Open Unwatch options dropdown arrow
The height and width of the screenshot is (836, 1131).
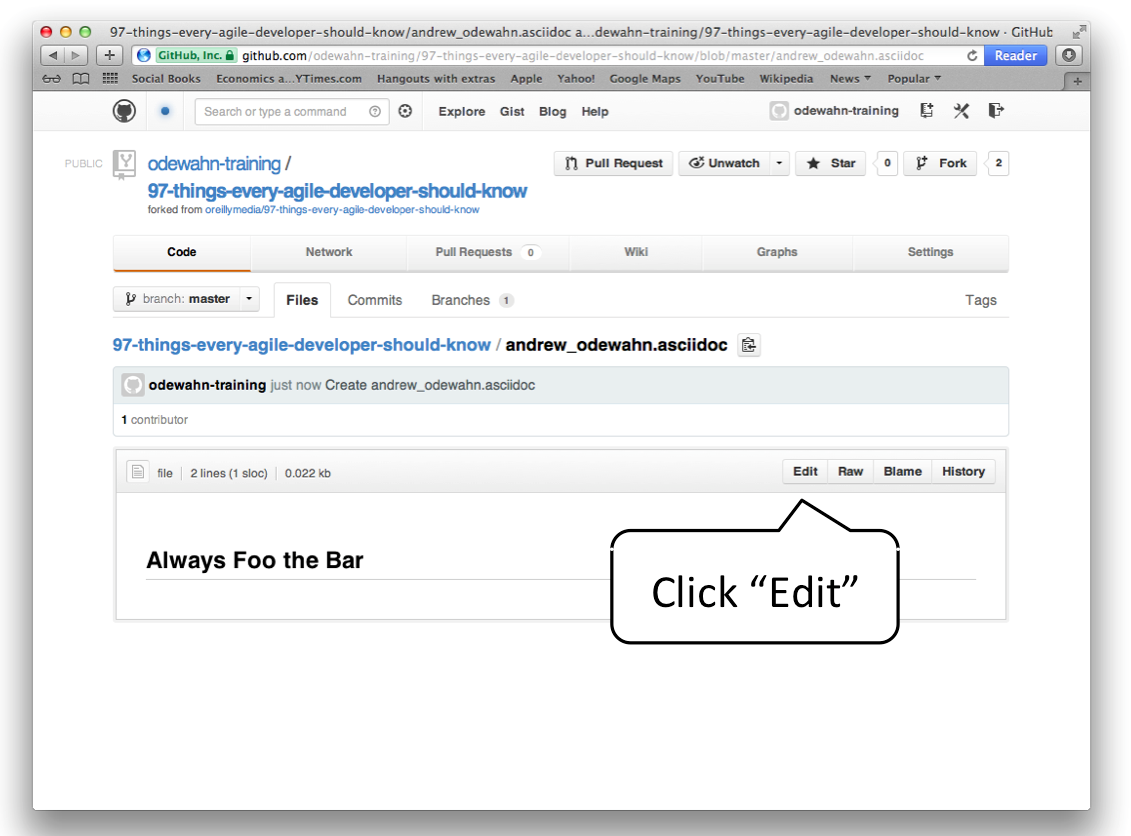click(x=779, y=163)
